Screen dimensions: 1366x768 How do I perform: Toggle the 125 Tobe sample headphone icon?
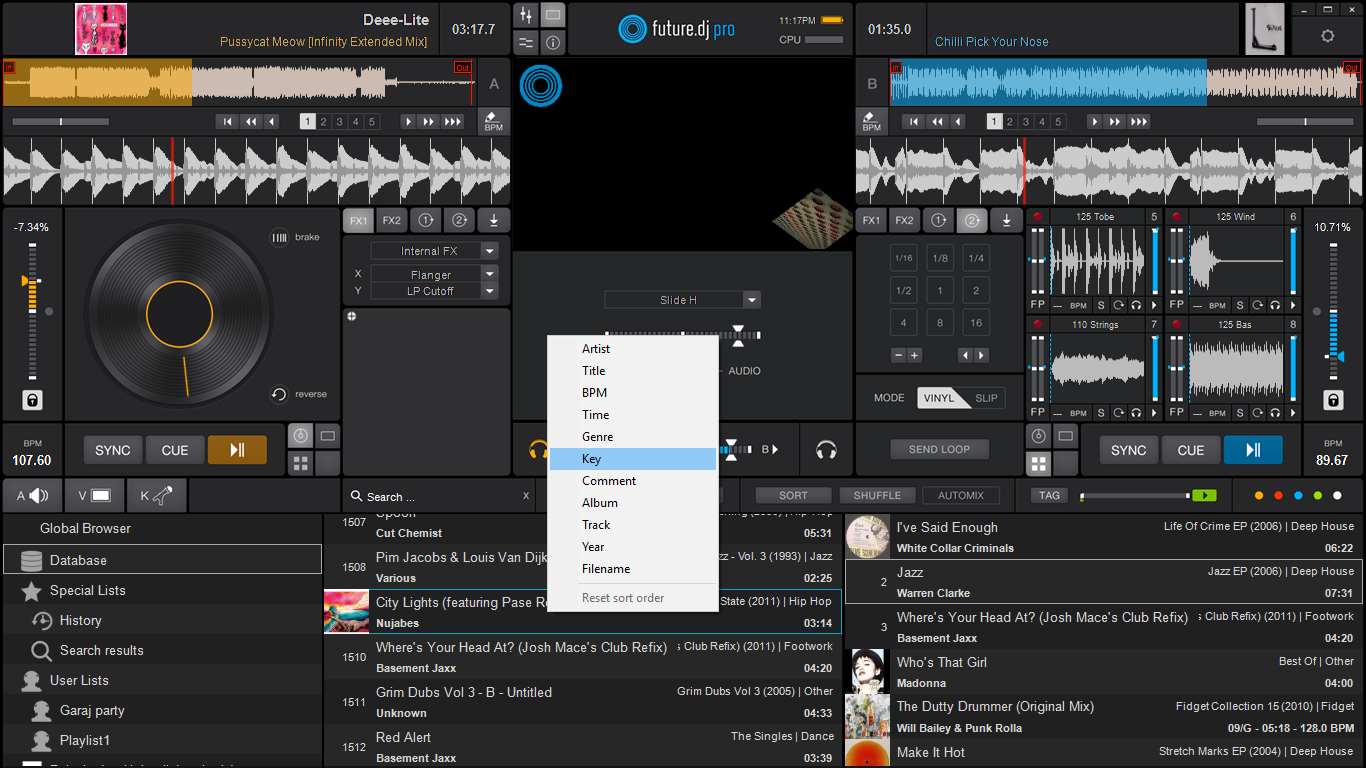coord(1135,305)
